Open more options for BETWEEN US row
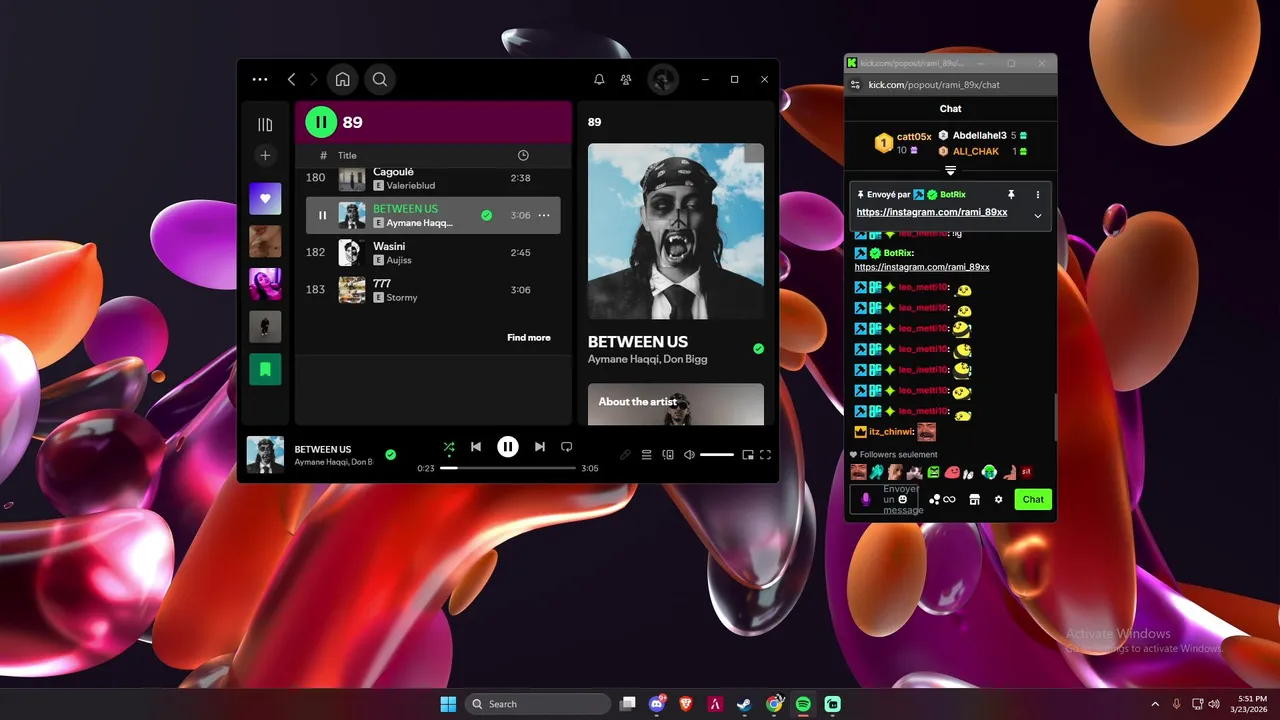 544,215
